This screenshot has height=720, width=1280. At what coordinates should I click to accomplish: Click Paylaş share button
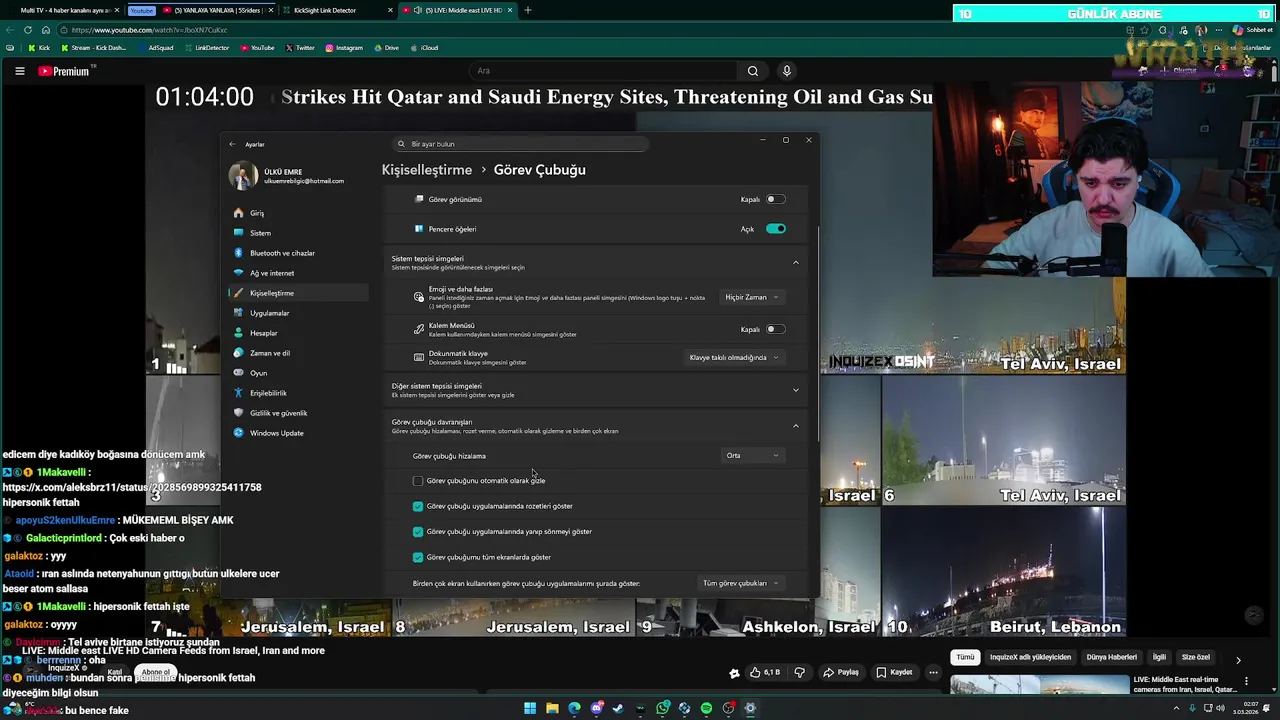(841, 672)
